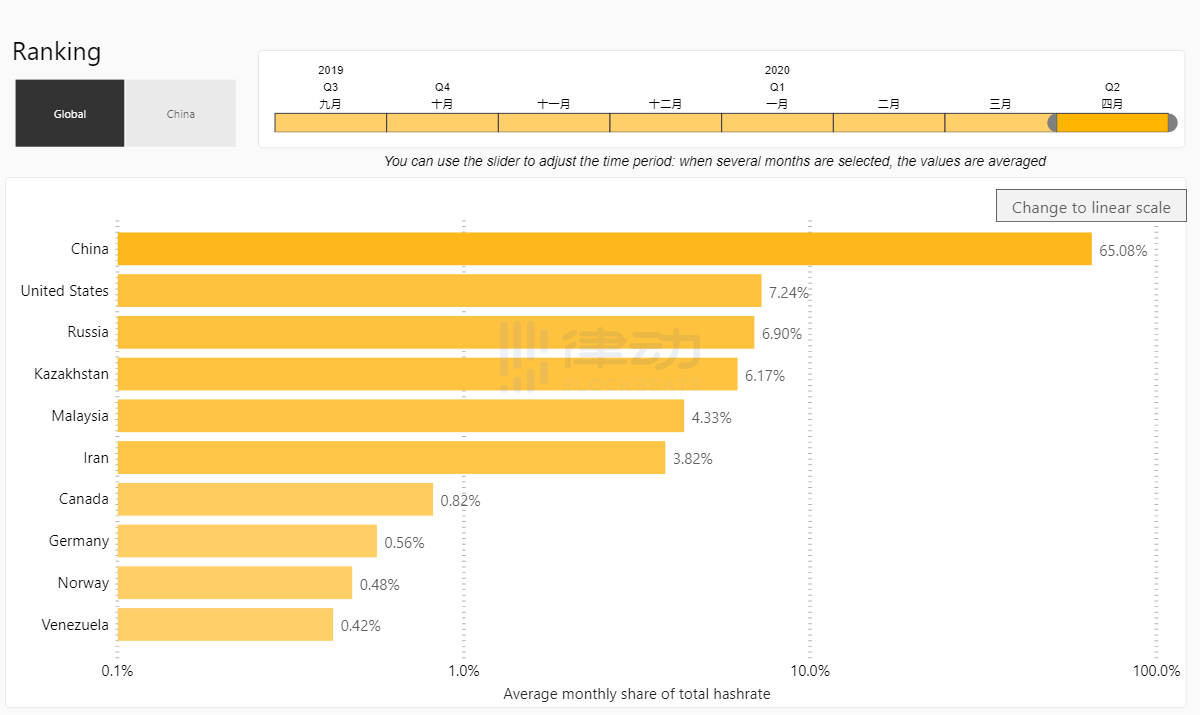Screen dimensions: 1200x715
Task: Click the Russia bar in the chart
Action: (436, 332)
